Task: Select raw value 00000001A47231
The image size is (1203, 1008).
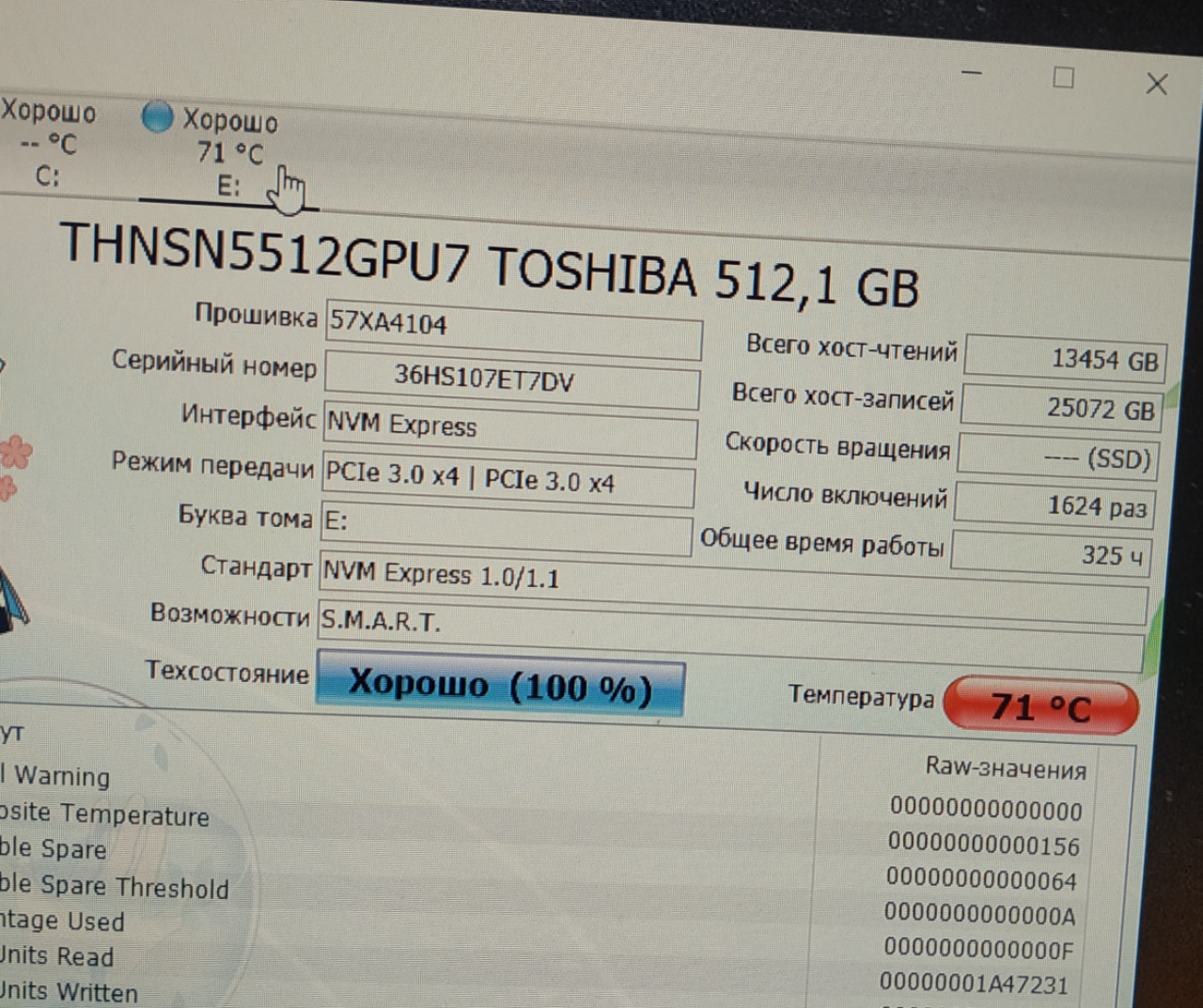Action: (975, 983)
